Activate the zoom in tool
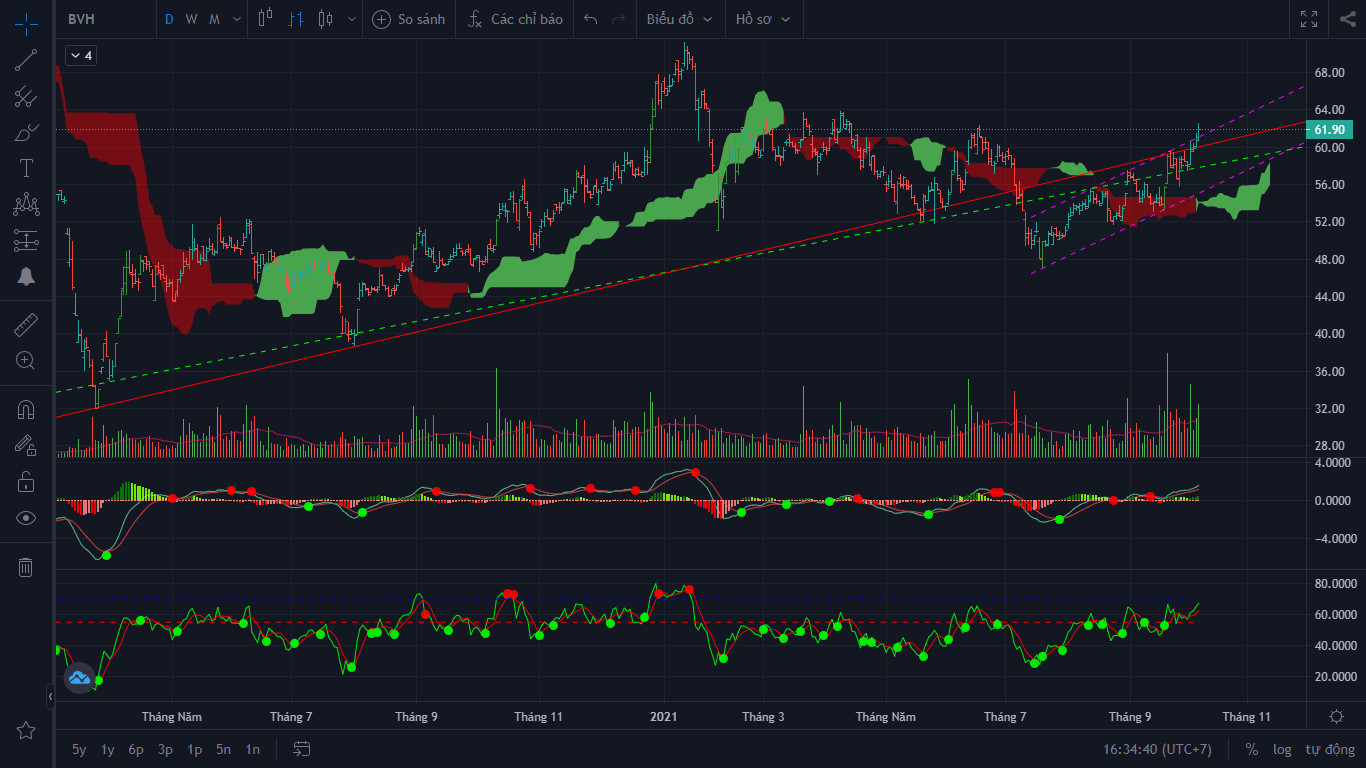This screenshot has height=768, width=1366. tap(26, 360)
